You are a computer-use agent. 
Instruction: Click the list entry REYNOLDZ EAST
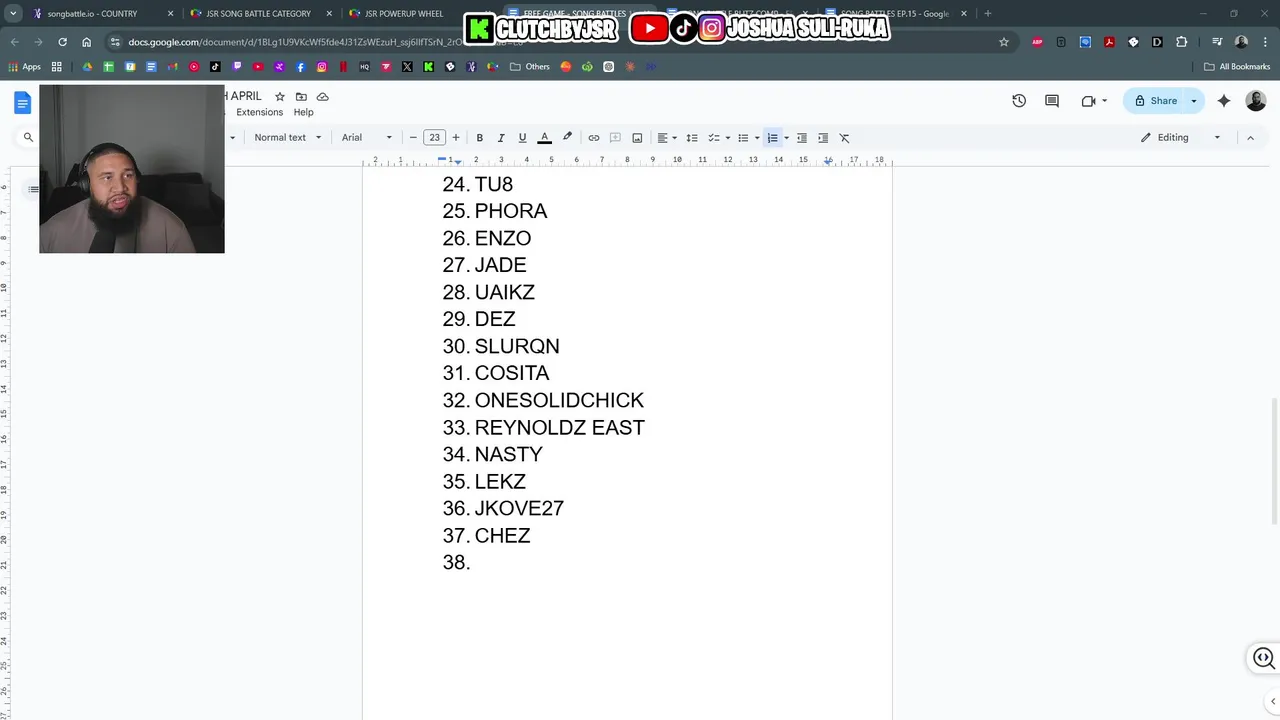559,427
